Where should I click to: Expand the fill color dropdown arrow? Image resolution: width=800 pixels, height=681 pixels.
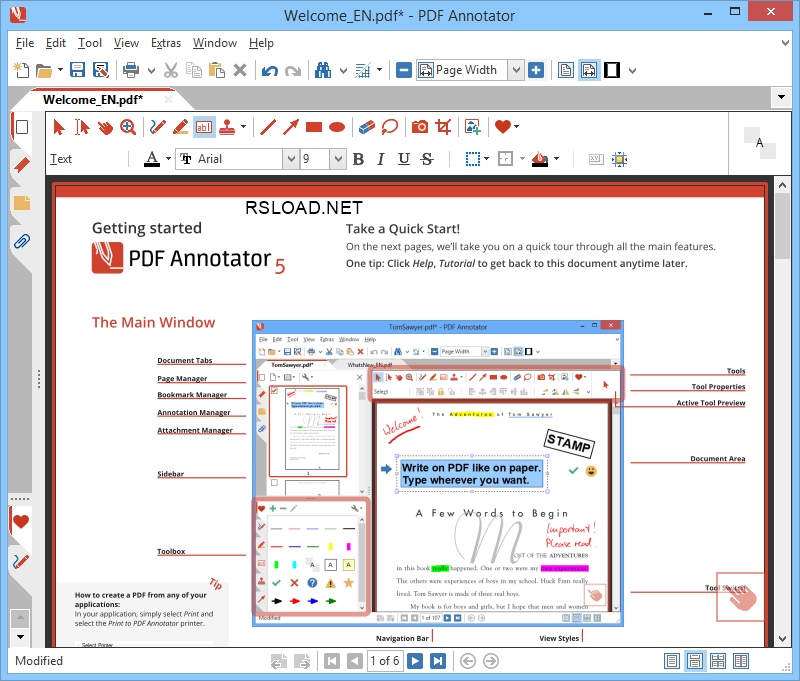coord(557,159)
